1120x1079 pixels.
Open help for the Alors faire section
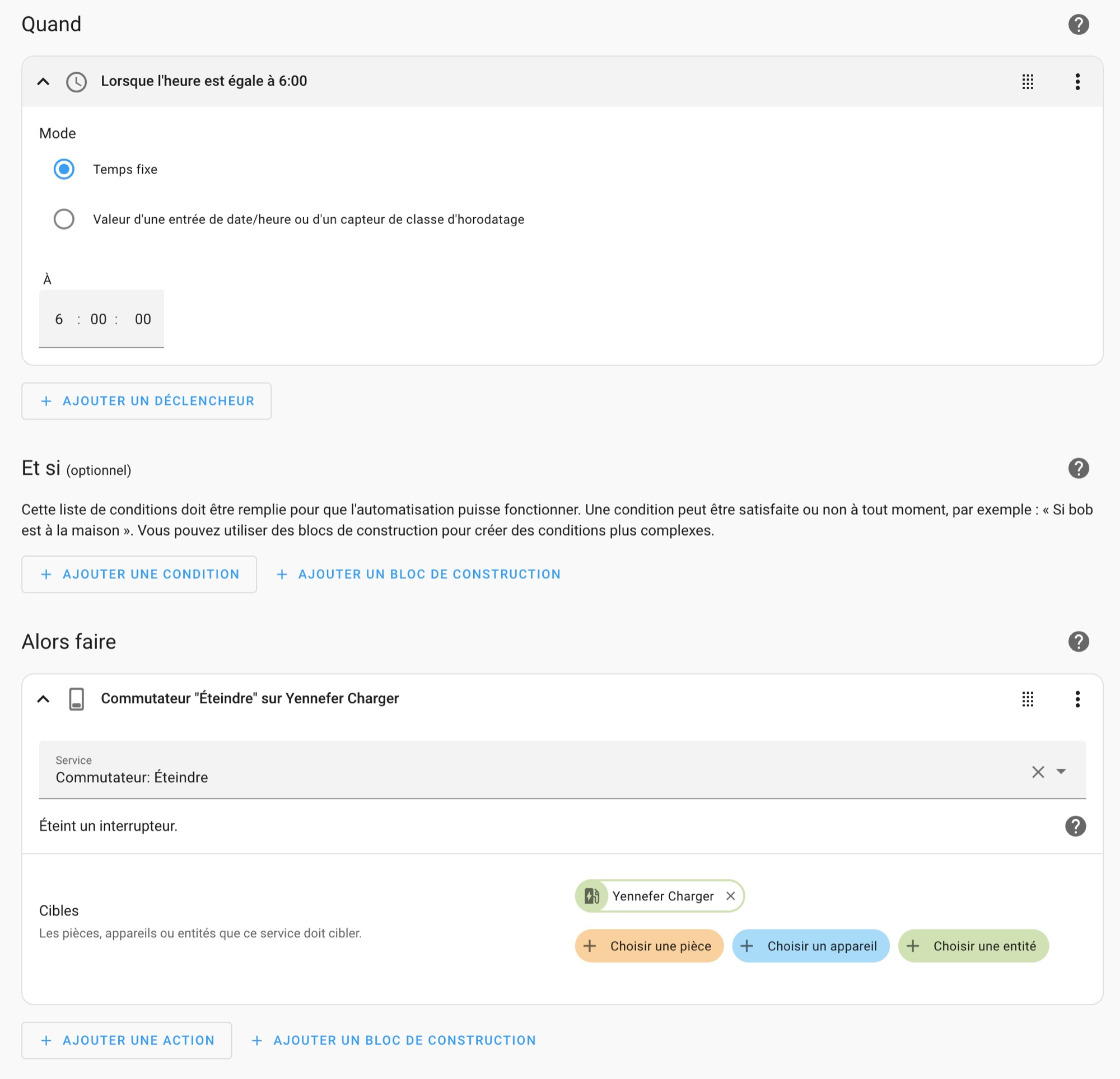[1077, 641]
